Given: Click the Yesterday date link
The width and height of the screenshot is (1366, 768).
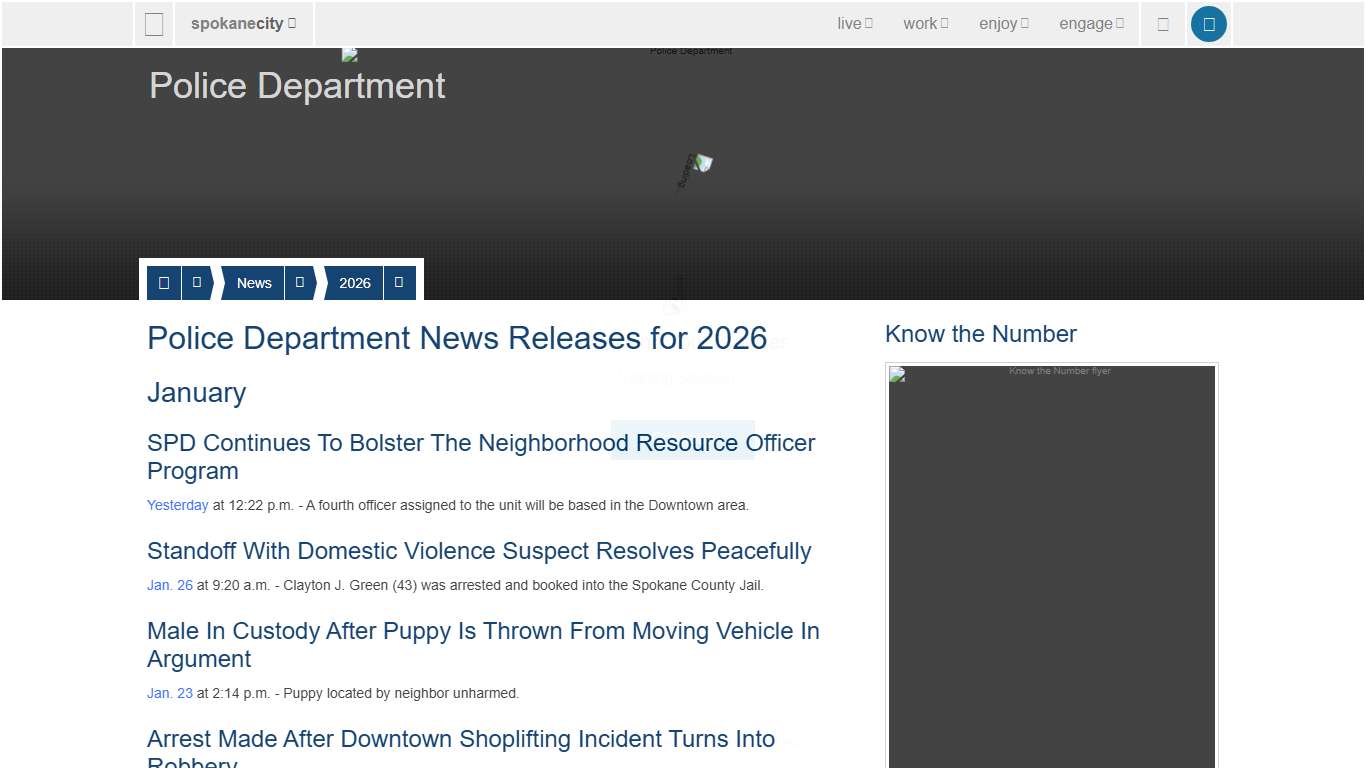Looking at the screenshot, I should [x=177, y=505].
